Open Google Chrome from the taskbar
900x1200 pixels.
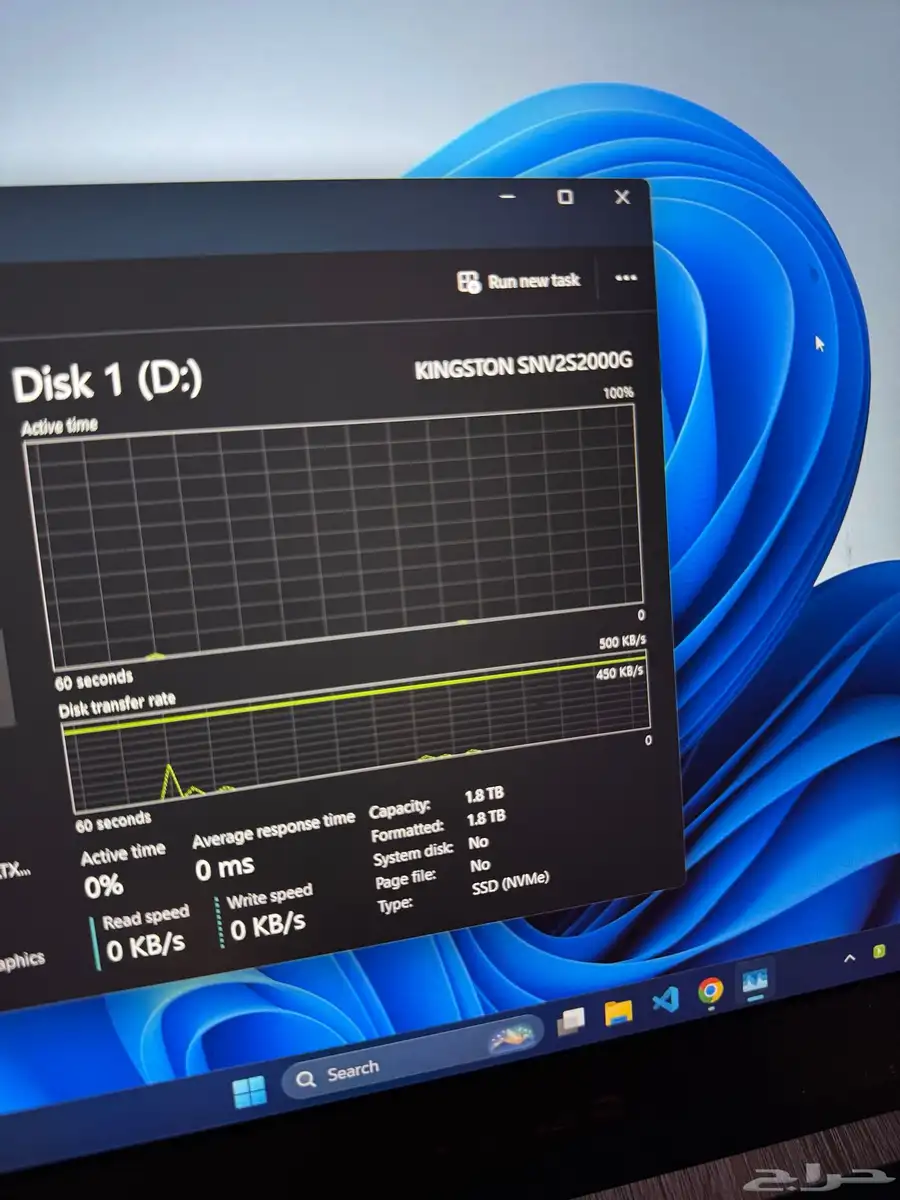click(710, 991)
